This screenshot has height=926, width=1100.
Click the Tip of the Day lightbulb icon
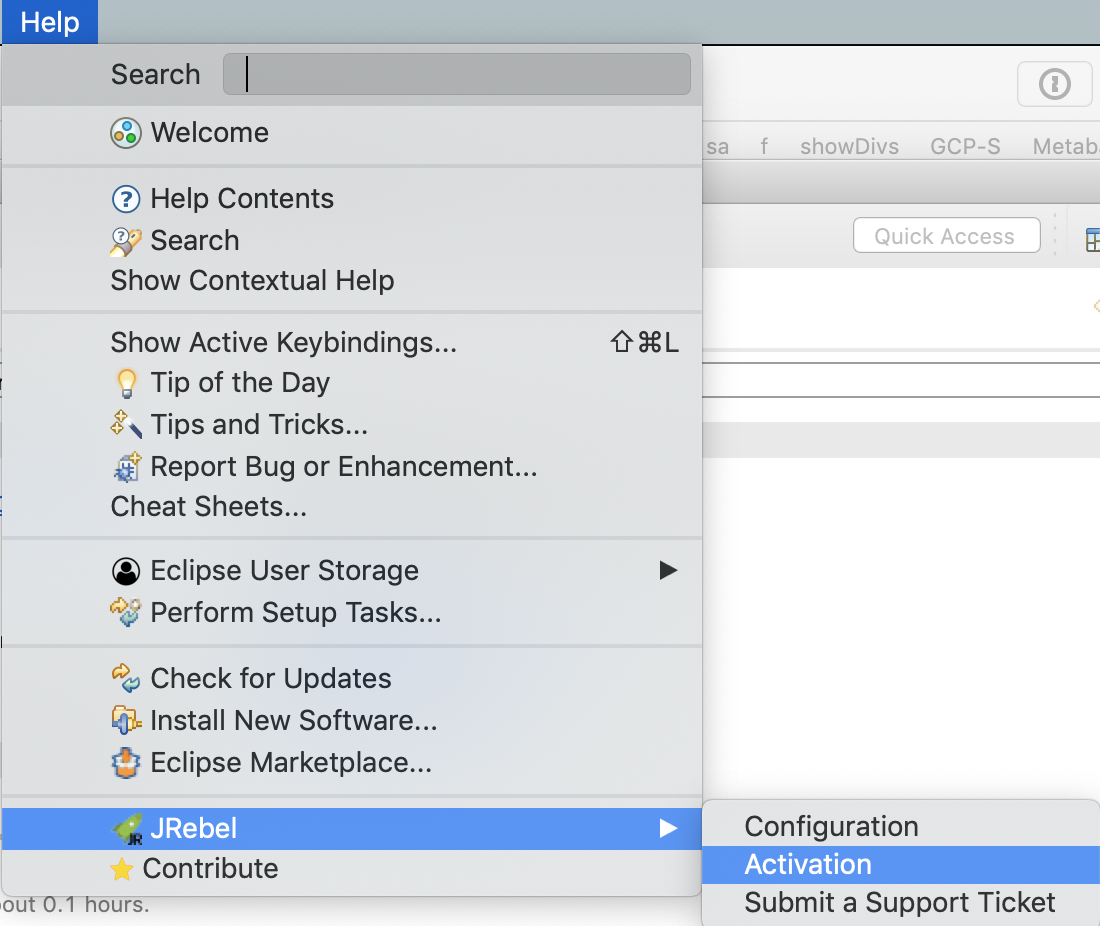pos(126,383)
